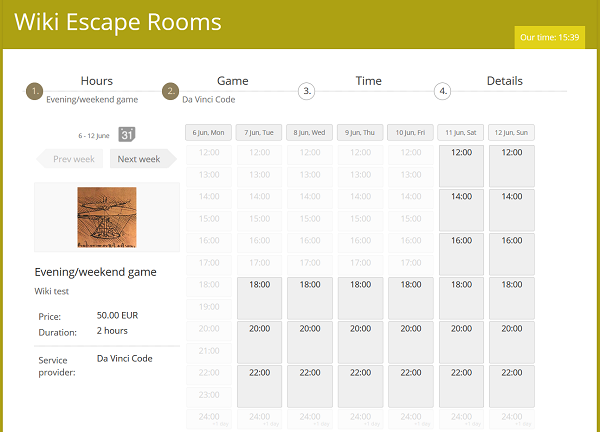
Task: Pick the 20:00 slot on Wednesday 8 Jun
Action: click(310, 342)
